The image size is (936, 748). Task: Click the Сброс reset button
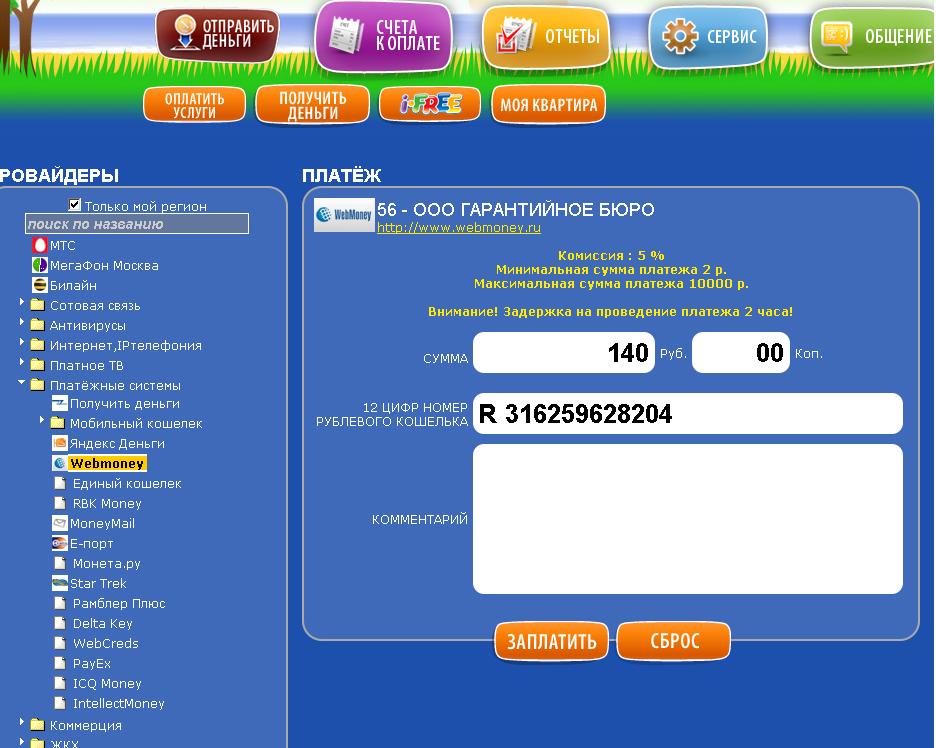coord(673,641)
